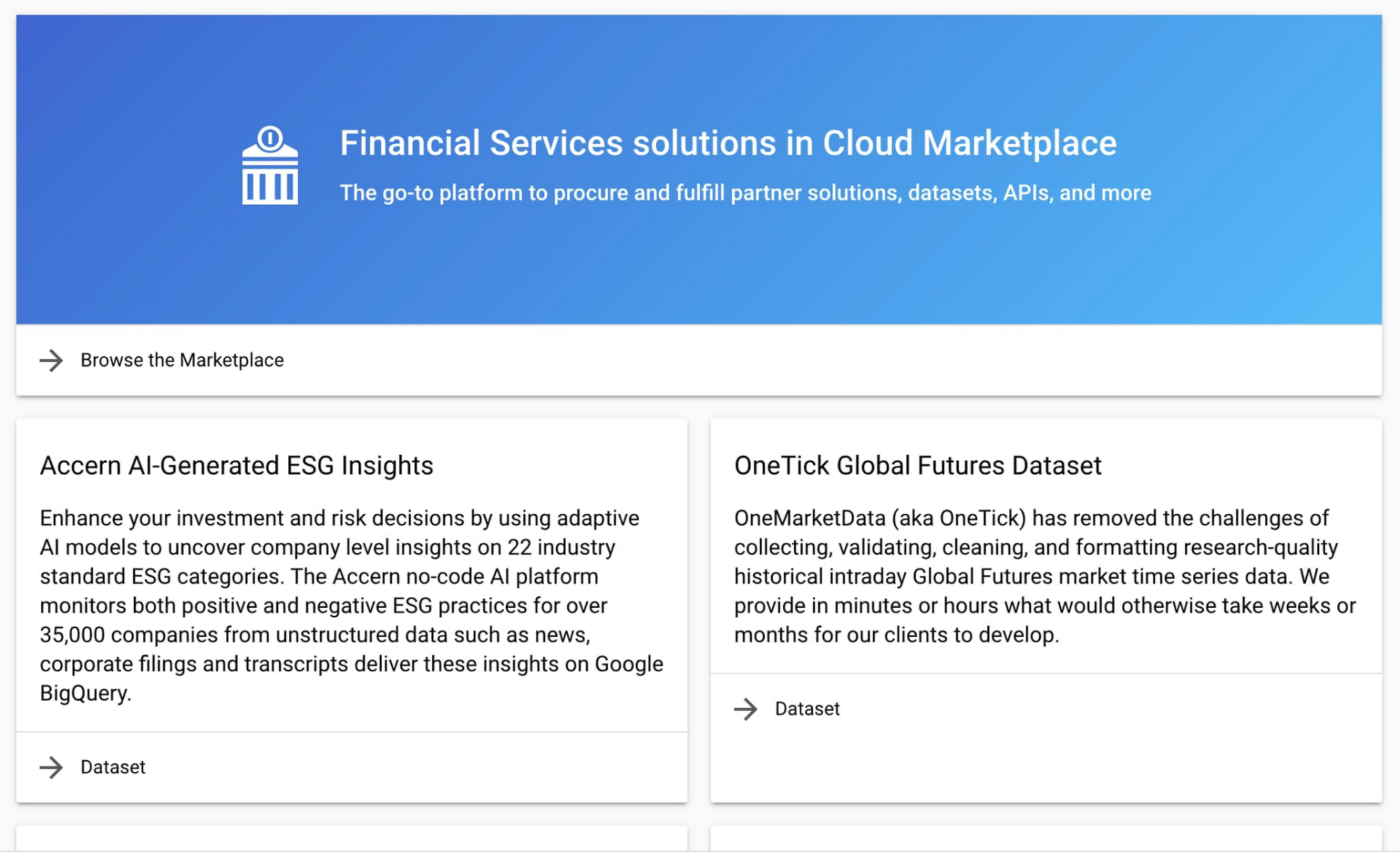Open the Browse the Marketplace link
This screenshot has height=852, width=1400.
click(x=182, y=360)
